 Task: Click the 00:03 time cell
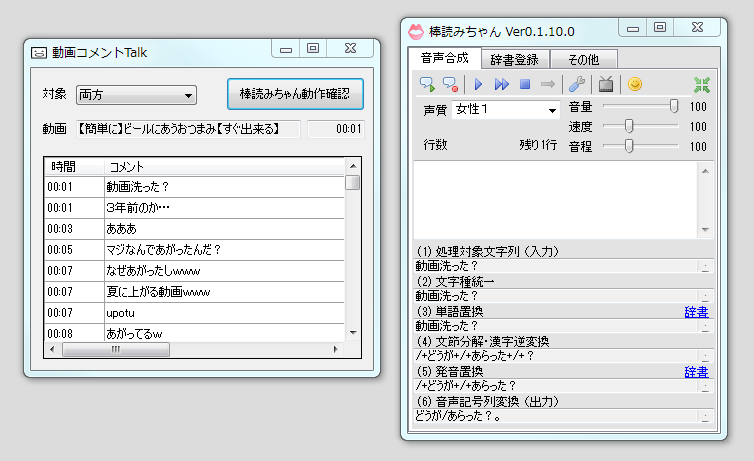75,229
